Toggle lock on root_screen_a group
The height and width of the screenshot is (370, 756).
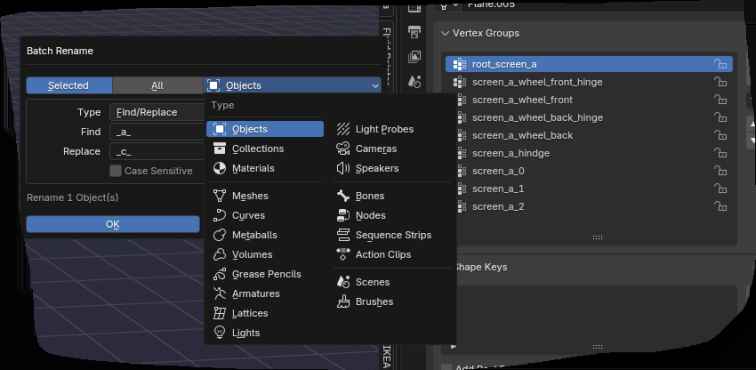(x=720, y=64)
